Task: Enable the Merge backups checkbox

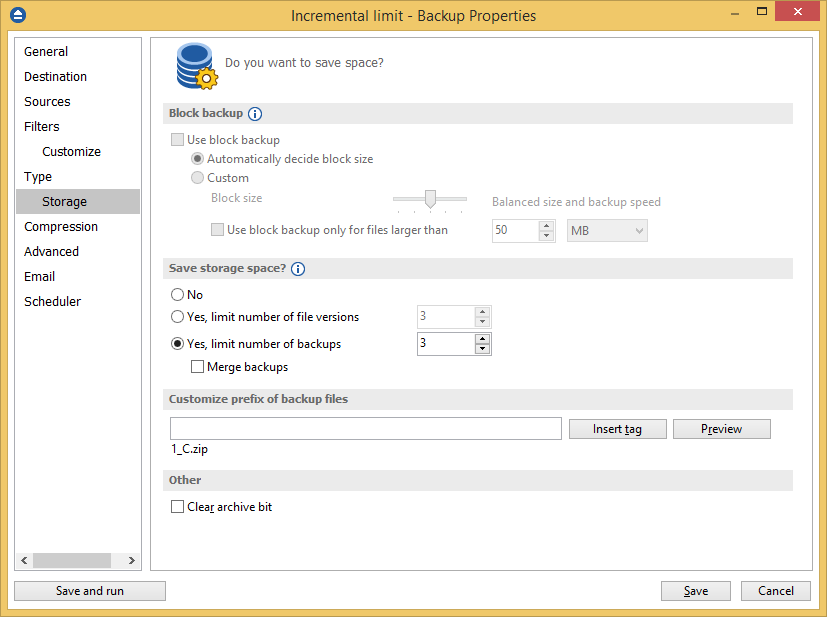Action: coord(197,367)
